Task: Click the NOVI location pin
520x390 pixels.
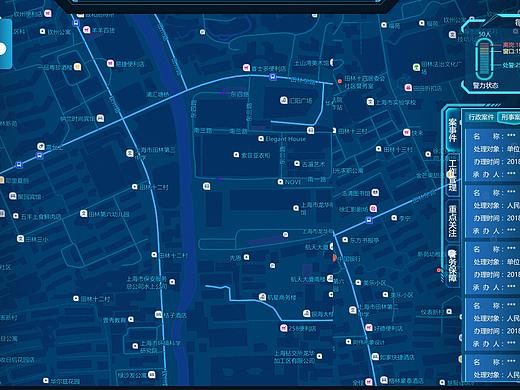Action: click(280, 182)
